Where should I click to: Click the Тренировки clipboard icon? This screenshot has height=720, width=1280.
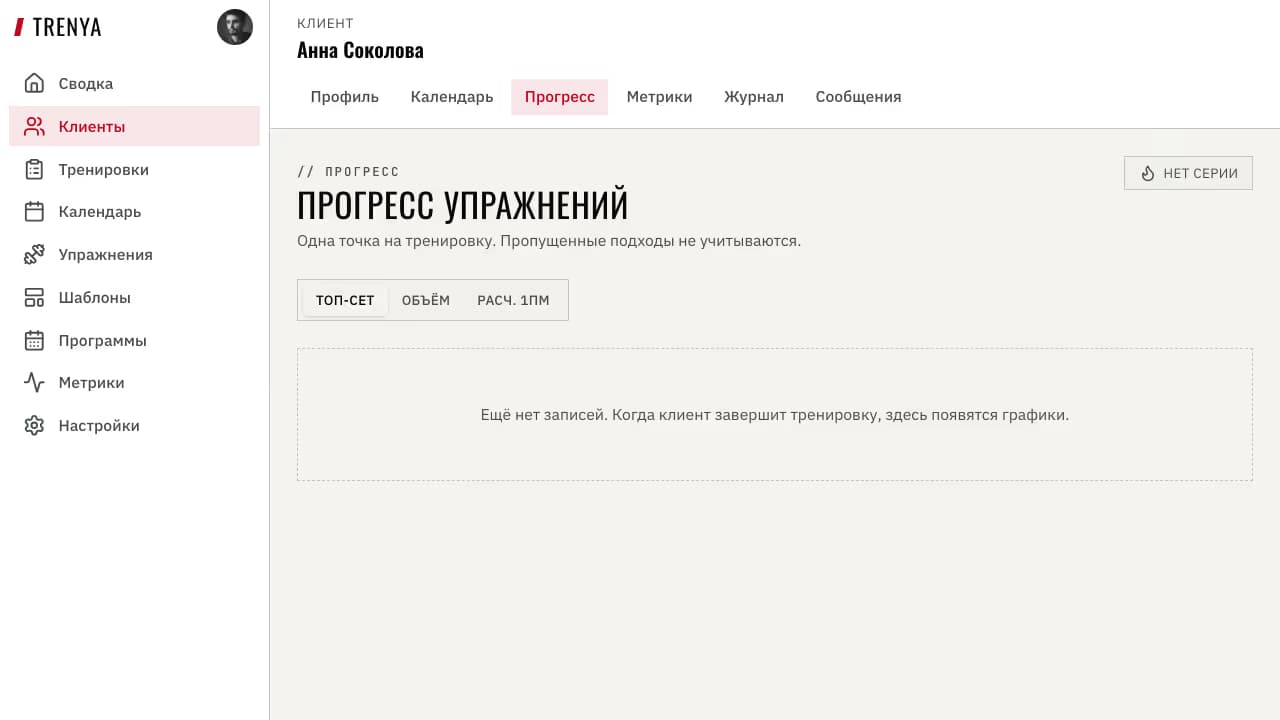34,169
